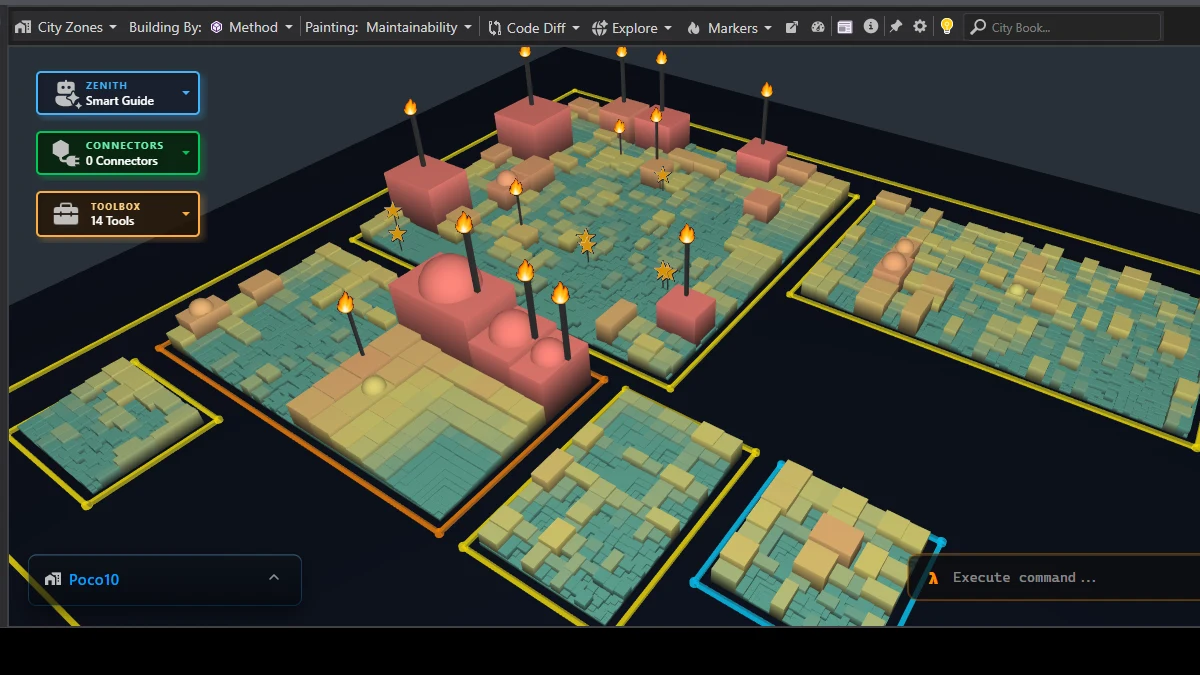Click the Markers flame icon in toolbar
This screenshot has height=675, width=1200.
[694, 28]
